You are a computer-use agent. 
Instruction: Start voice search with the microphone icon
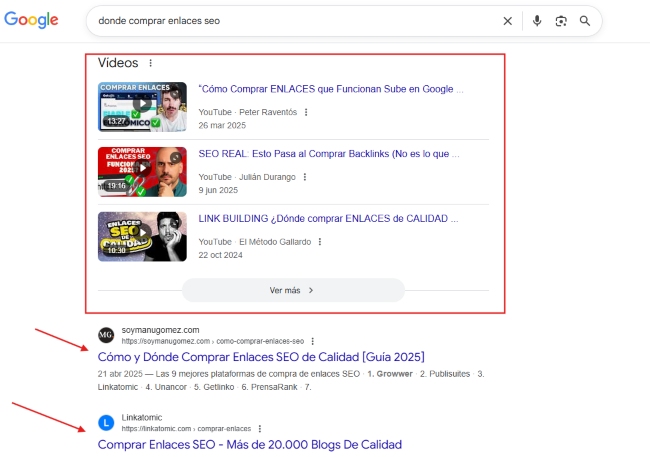[x=537, y=21]
